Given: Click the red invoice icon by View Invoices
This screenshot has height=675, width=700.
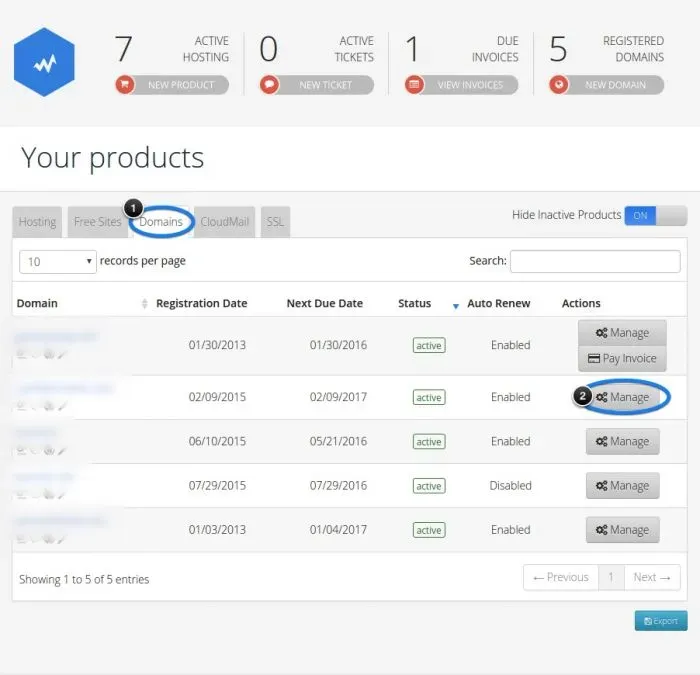Looking at the screenshot, I should (414, 84).
